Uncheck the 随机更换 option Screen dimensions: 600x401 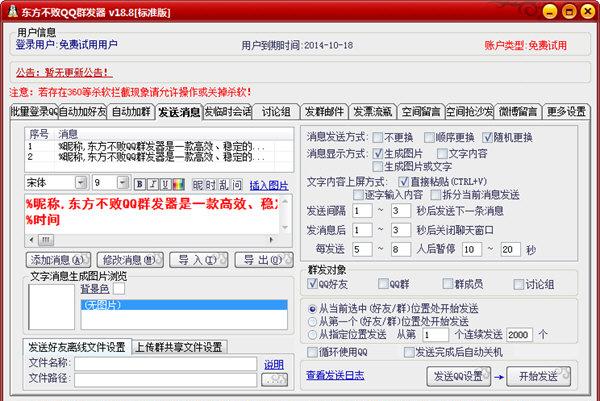[x=489, y=137]
